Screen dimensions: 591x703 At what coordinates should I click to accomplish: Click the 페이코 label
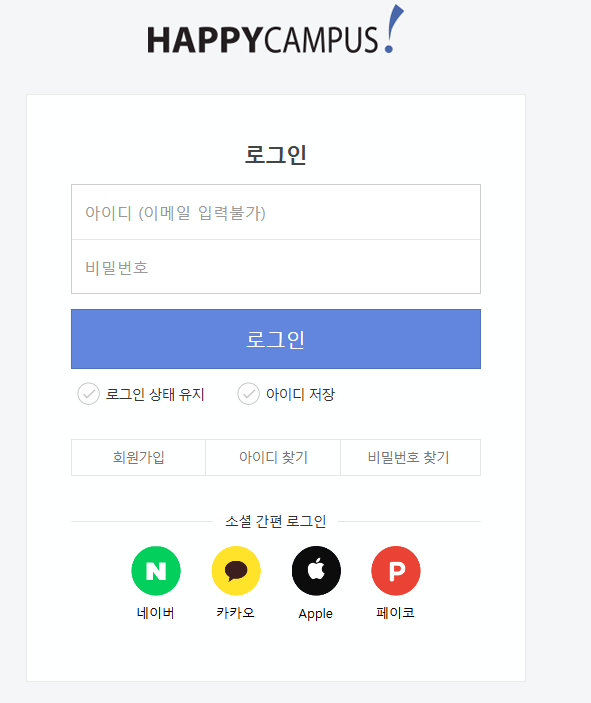(x=395, y=613)
